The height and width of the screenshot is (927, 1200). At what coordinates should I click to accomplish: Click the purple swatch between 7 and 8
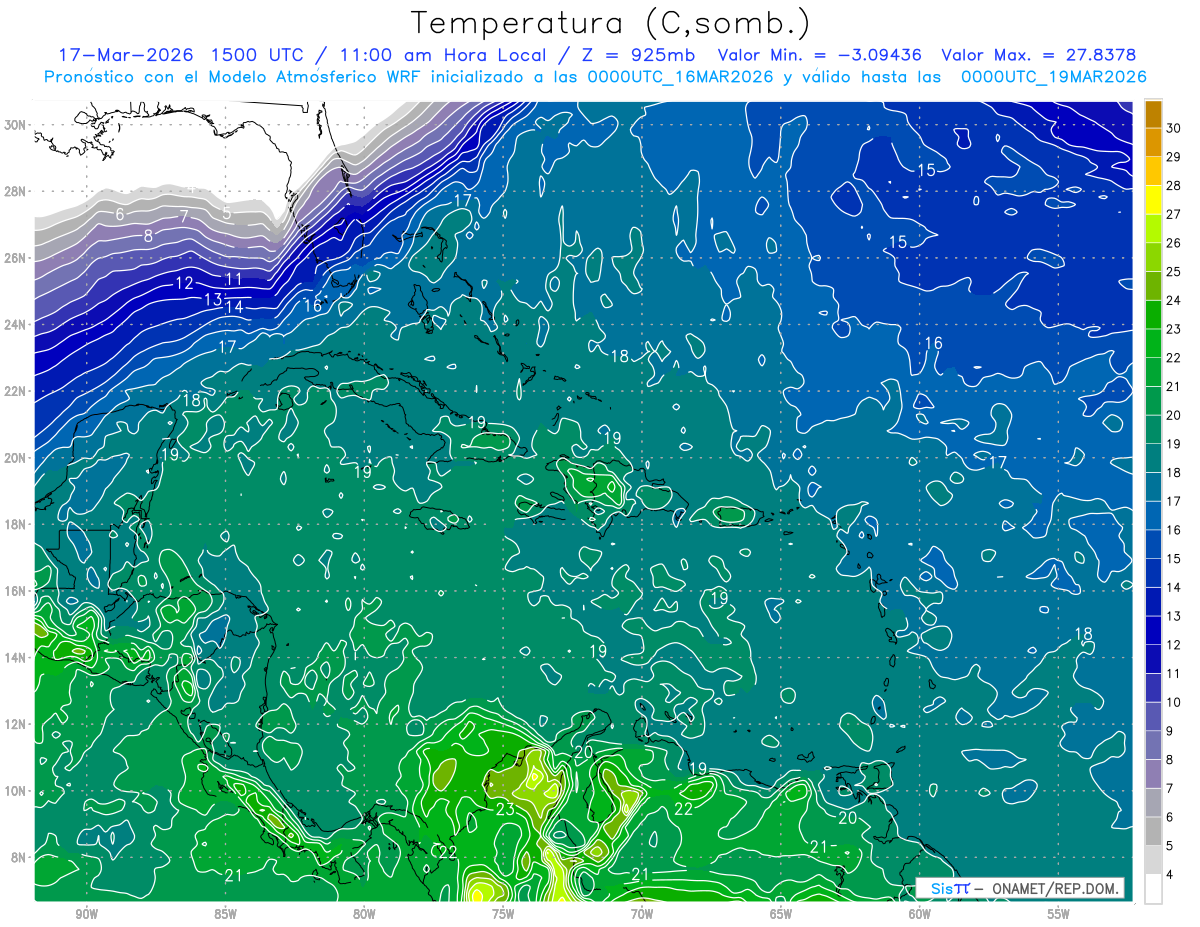click(x=1154, y=774)
